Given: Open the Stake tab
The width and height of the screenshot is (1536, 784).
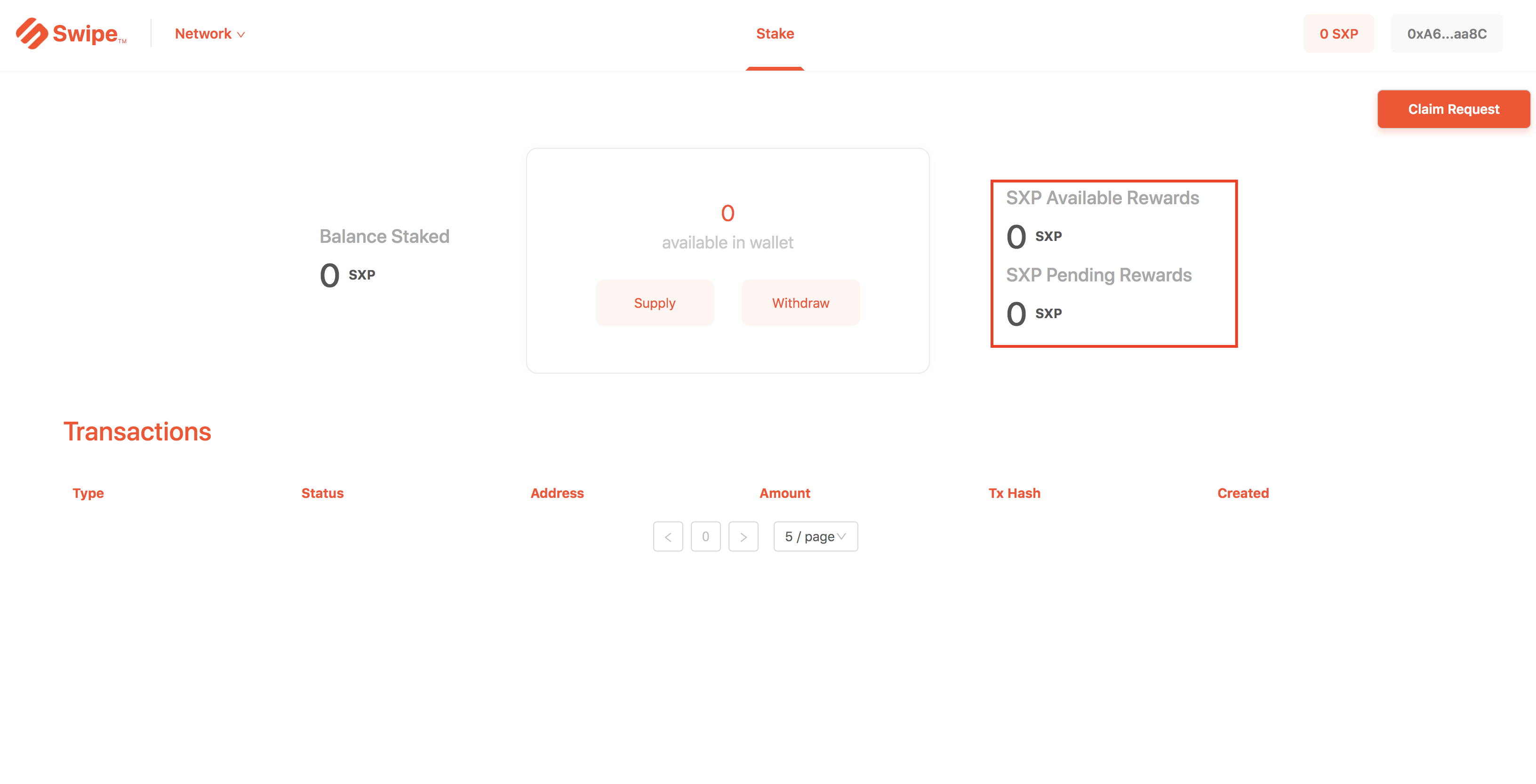Looking at the screenshot, I should tap(775, 34).
